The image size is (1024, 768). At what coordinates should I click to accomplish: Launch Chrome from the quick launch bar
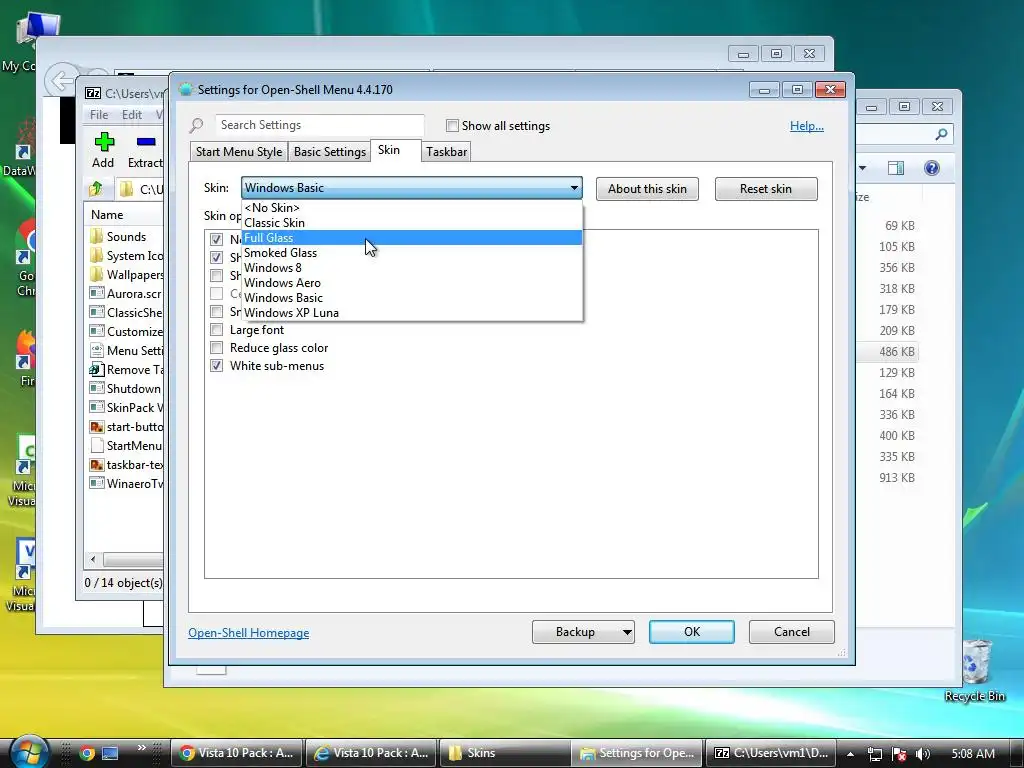87,753
